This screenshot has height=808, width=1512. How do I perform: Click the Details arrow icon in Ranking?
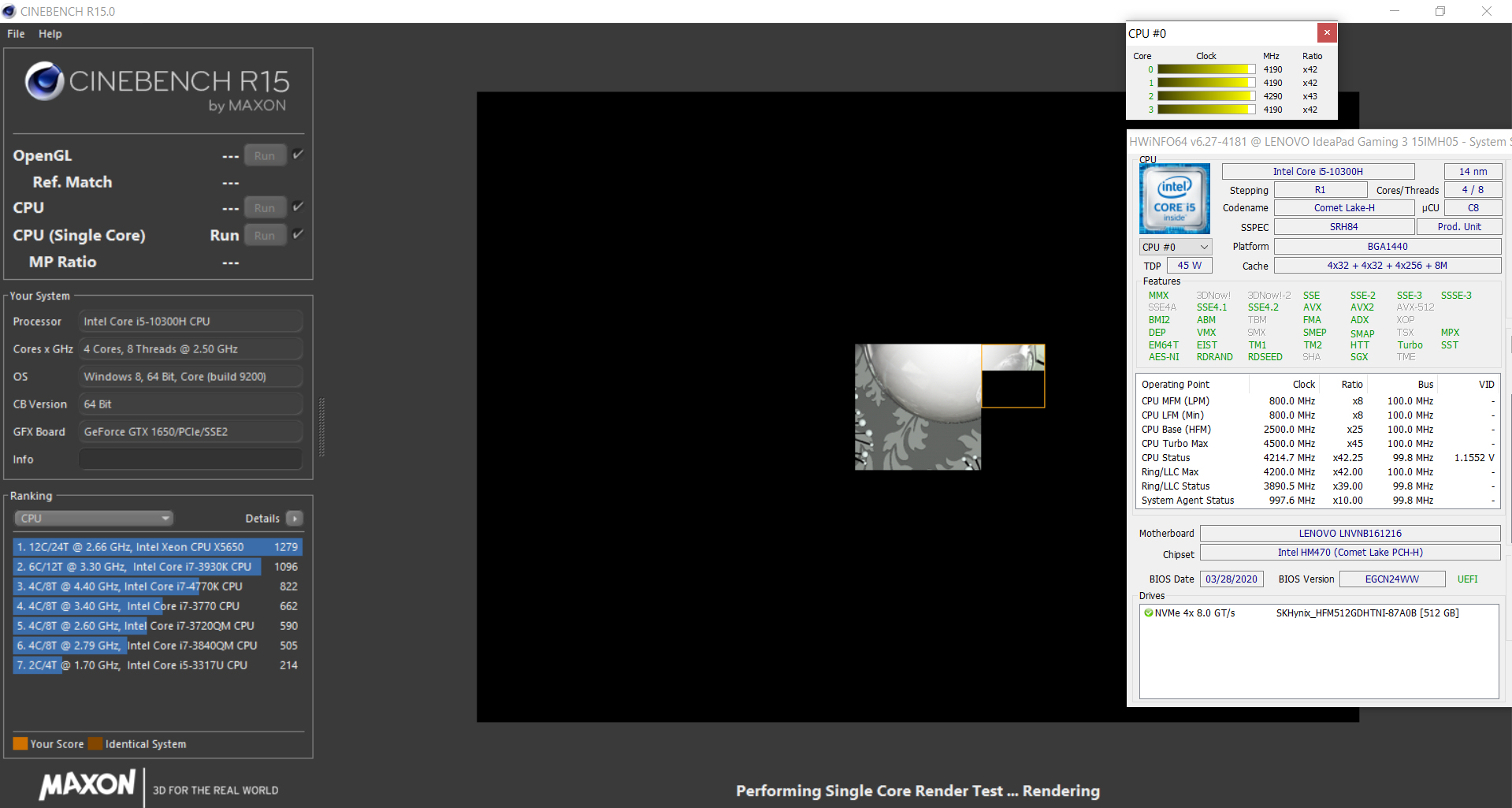(x=295, y=519)
